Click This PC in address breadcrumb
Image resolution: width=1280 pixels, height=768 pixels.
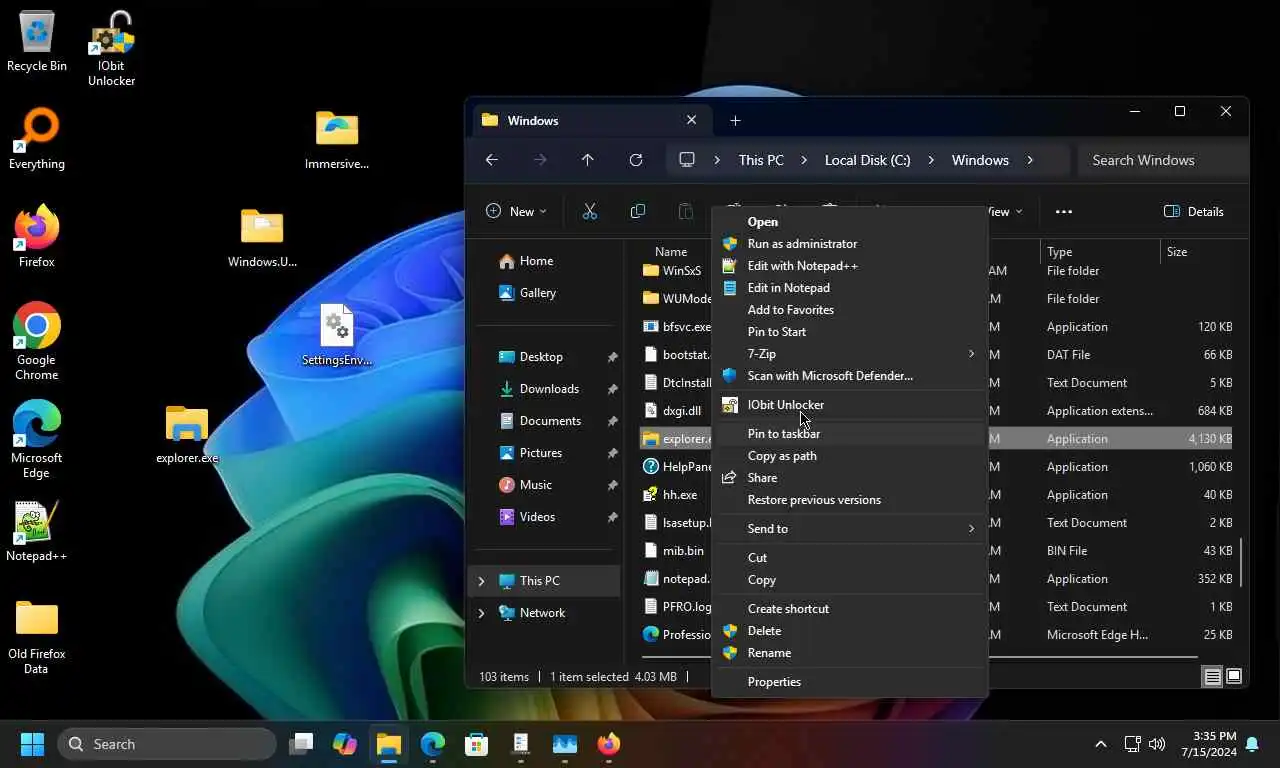[761, 160]
